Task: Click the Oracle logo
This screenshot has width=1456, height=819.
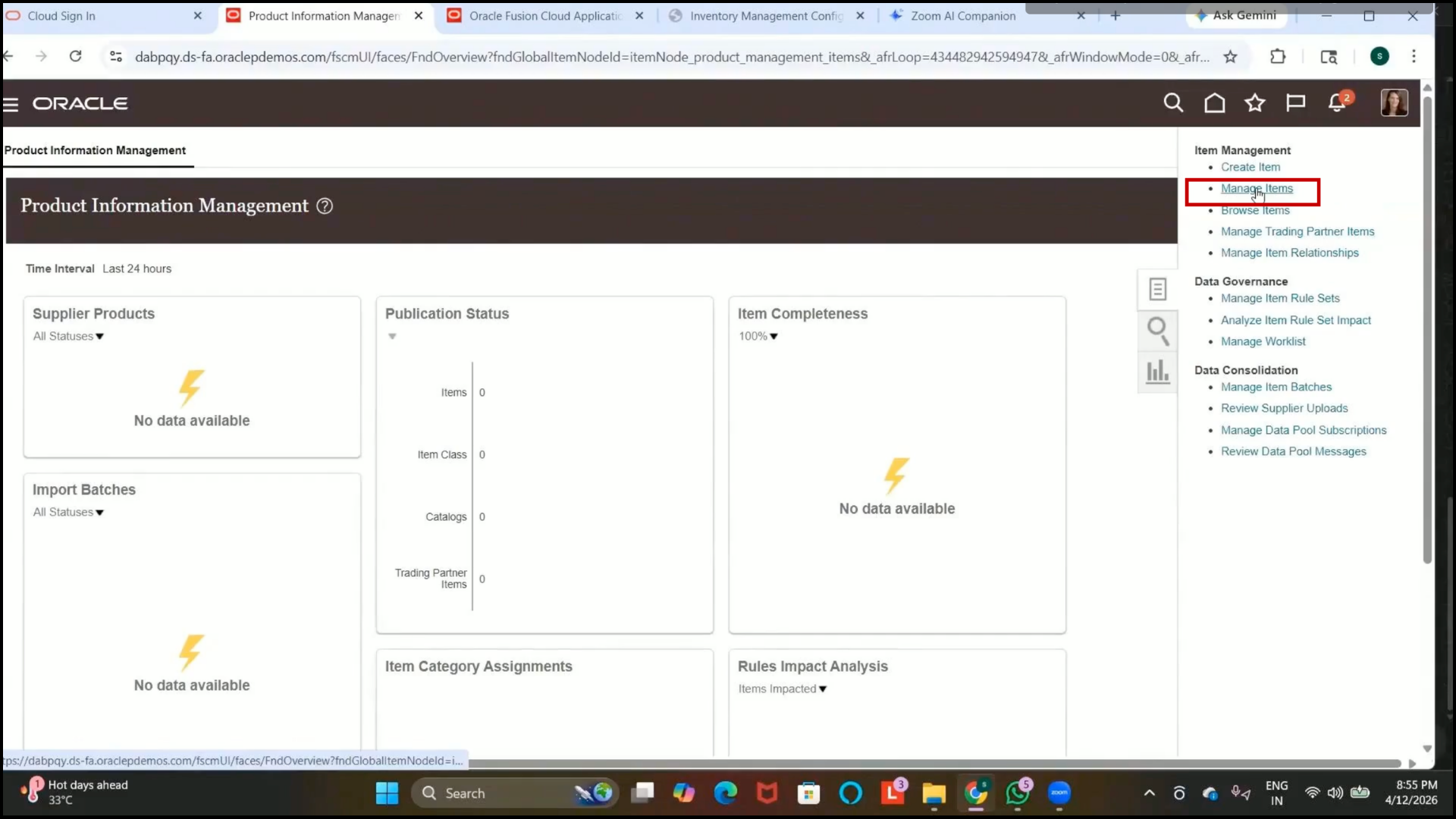Action: coord(80,103)
